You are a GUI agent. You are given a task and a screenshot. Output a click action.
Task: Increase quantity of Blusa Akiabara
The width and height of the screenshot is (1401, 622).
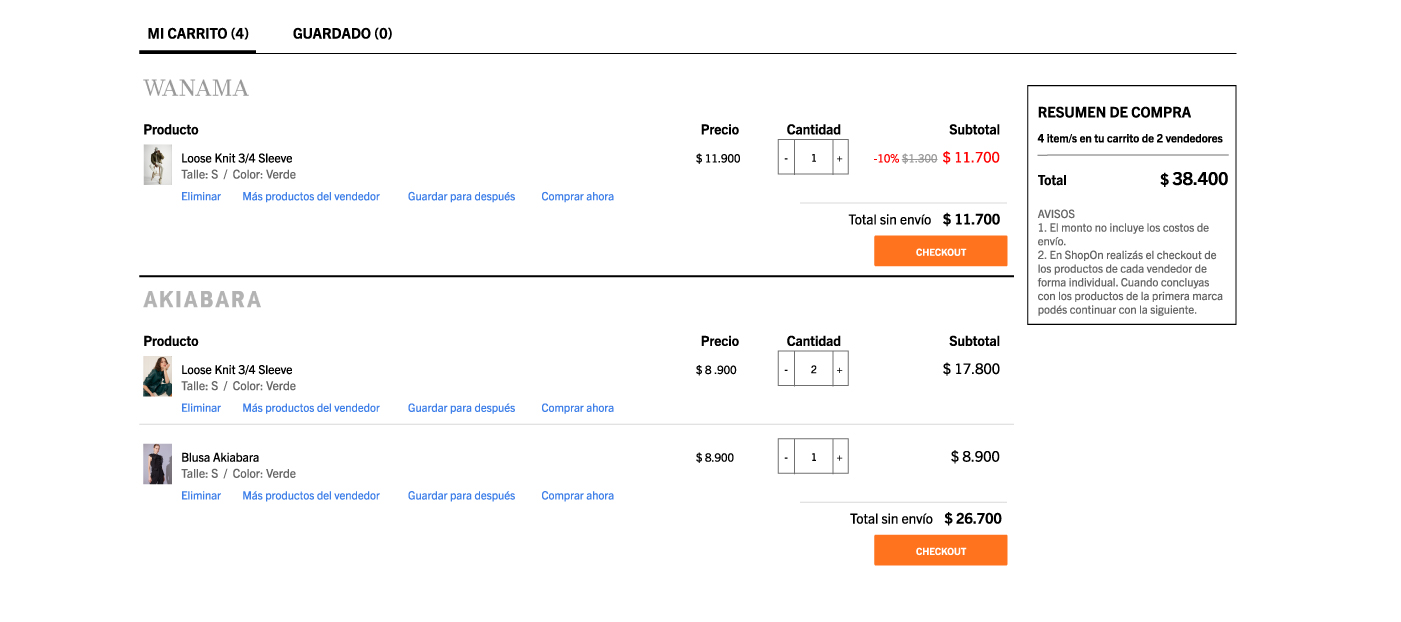pos(840,457)
